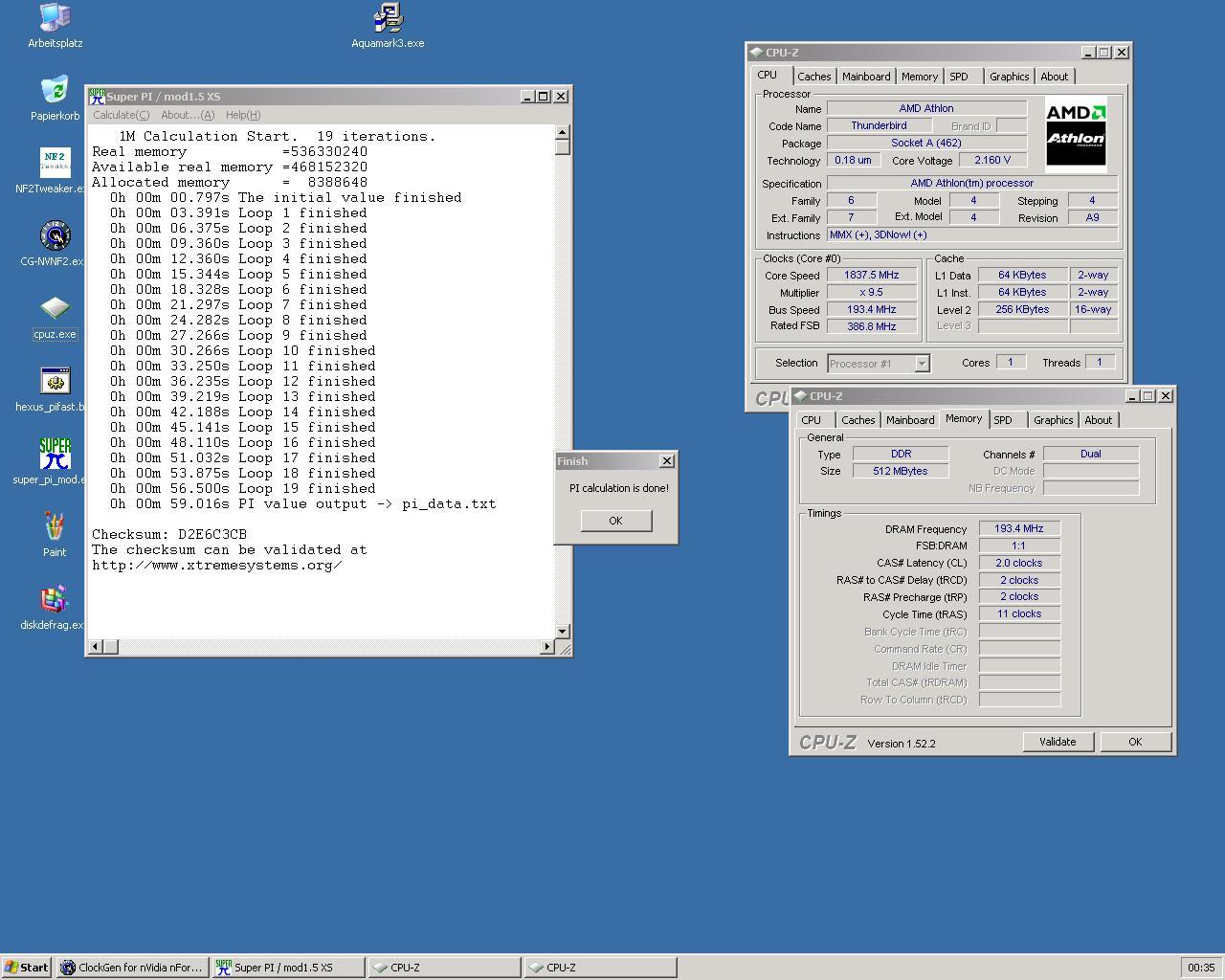
Task: Click the Super PI title bar icon
Action: click(x=97, y=96)
